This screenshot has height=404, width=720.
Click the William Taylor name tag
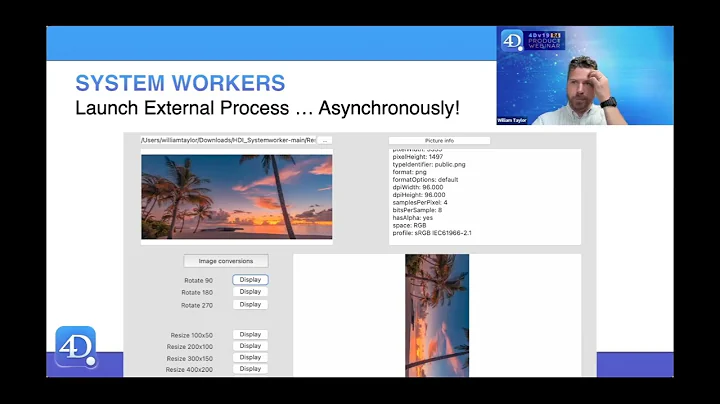click(x=512, y=120)
